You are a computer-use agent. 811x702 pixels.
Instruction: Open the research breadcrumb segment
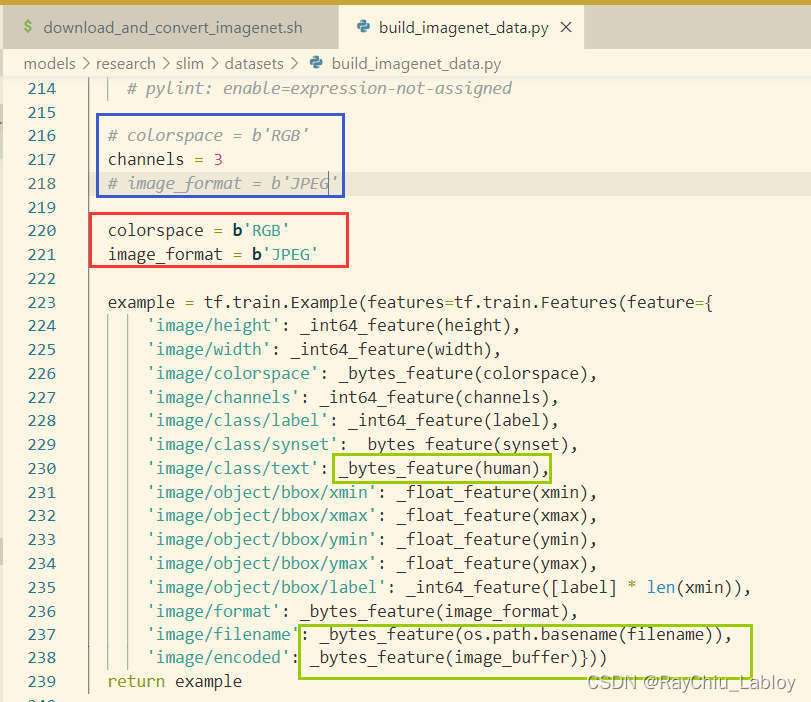coord(126,64)
